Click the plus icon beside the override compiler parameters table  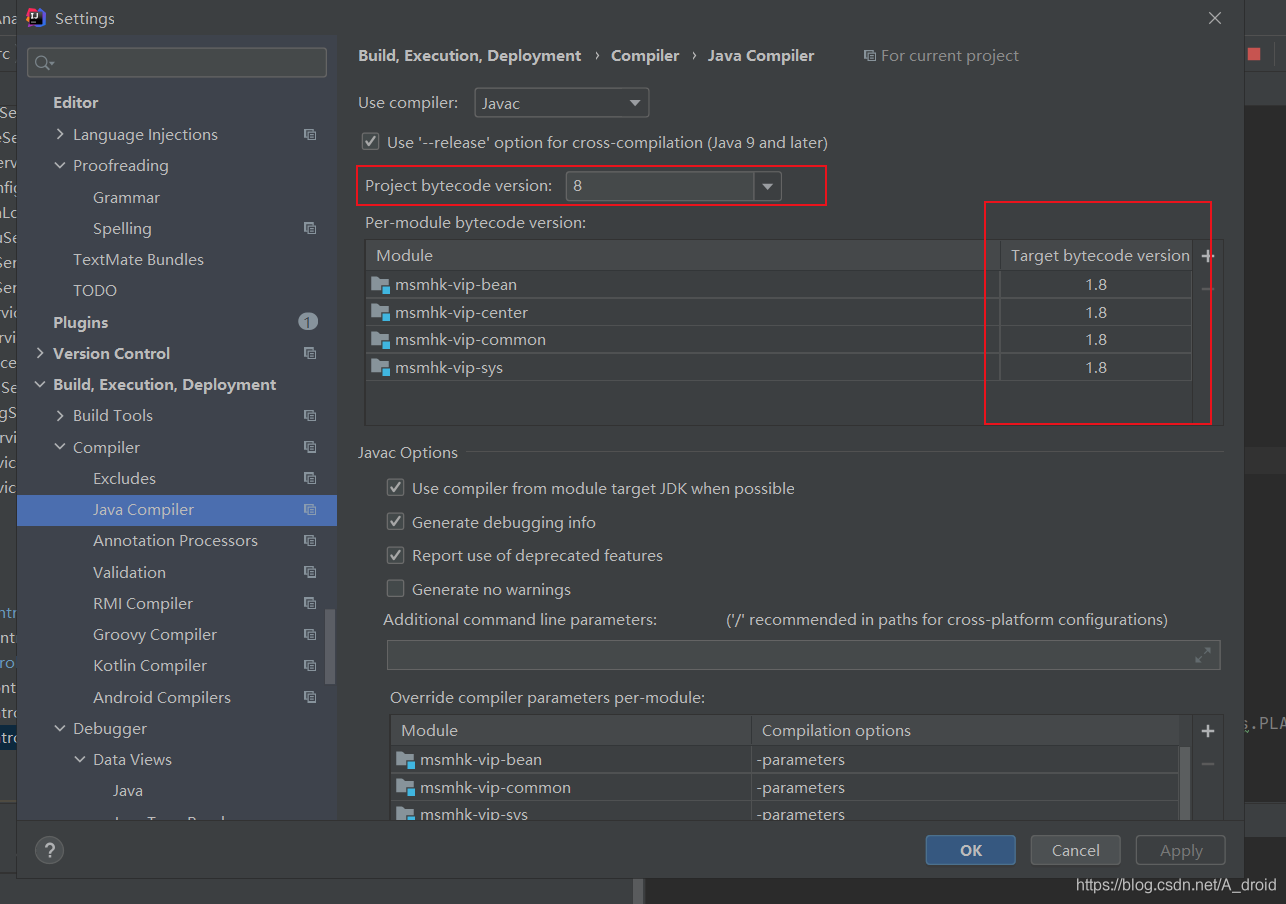tap(1207, 731)
